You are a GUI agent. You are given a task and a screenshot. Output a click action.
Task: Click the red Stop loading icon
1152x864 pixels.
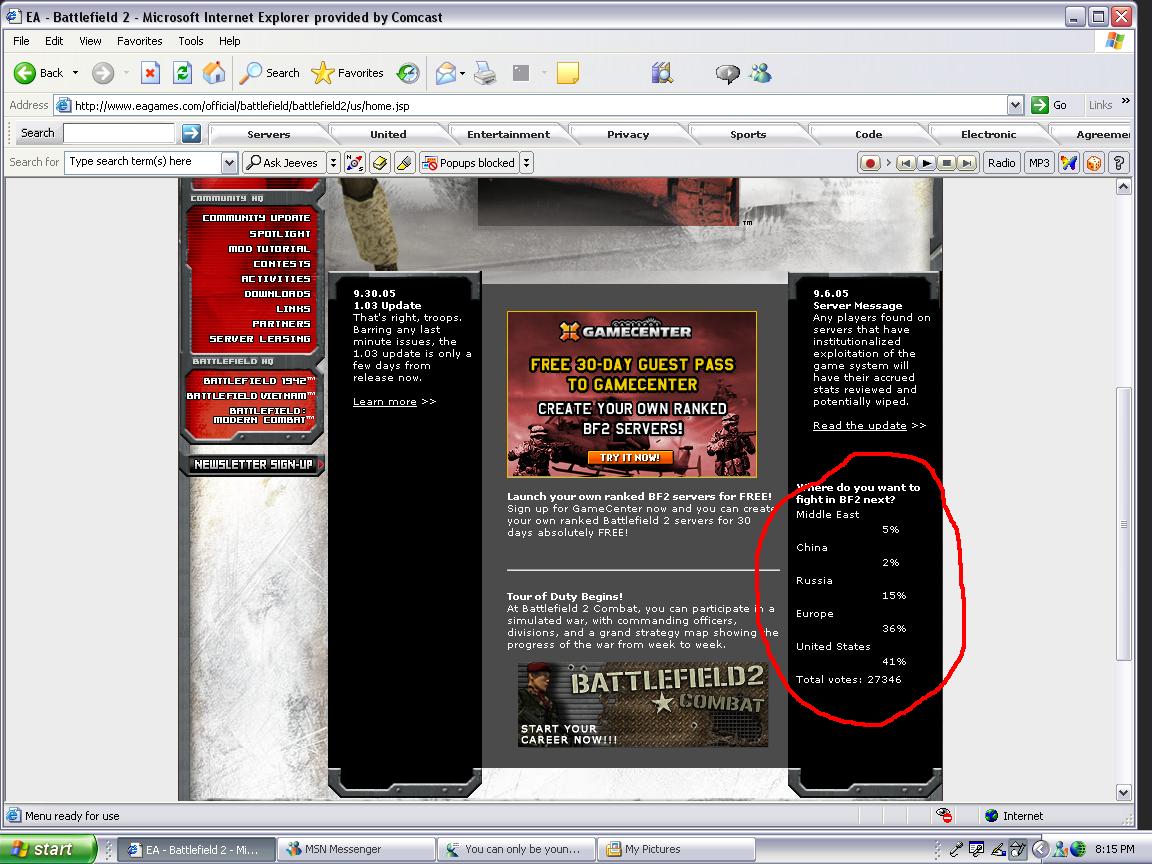click(150, 73)
